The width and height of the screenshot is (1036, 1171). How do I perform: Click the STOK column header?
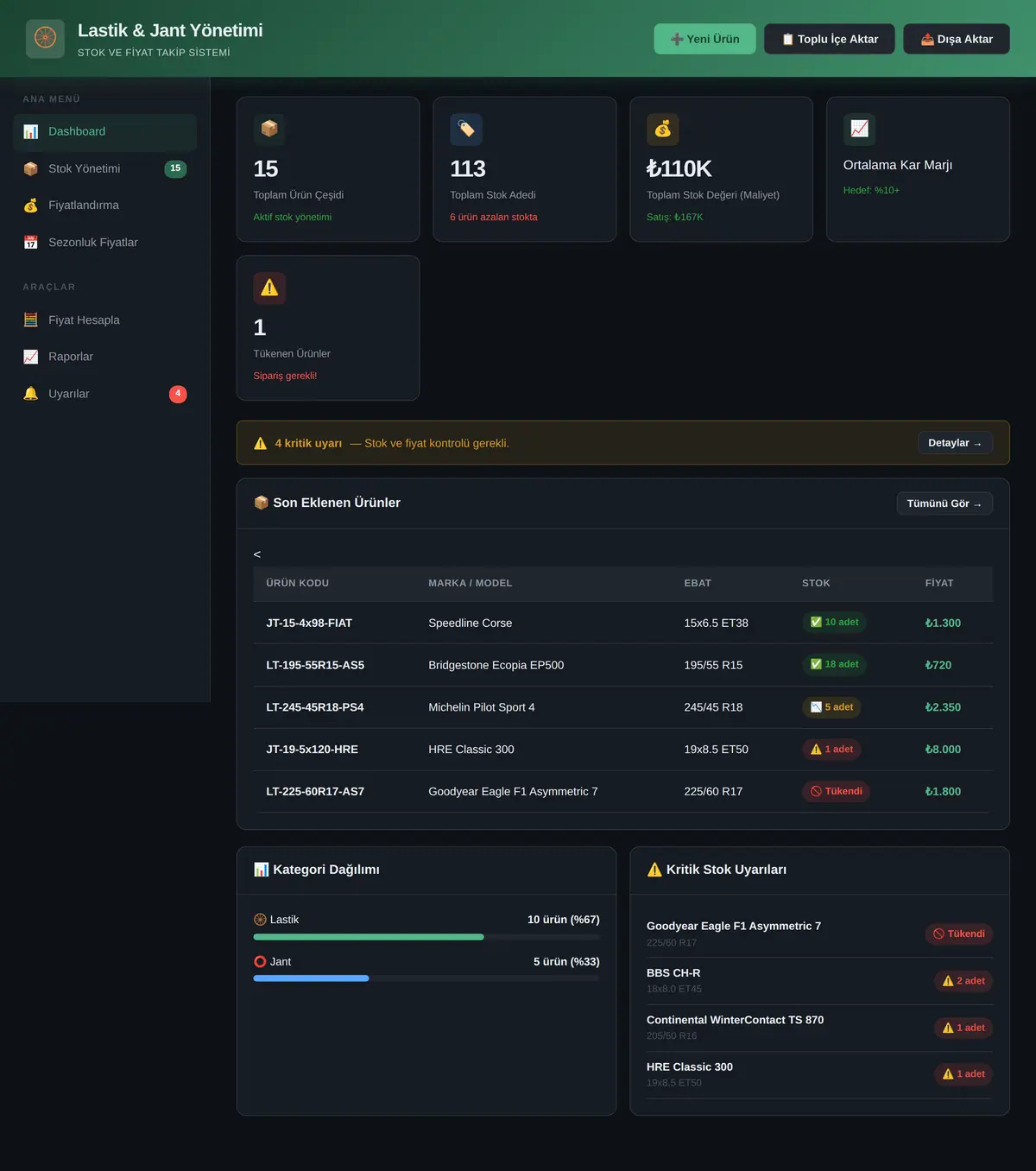point(816,583)
